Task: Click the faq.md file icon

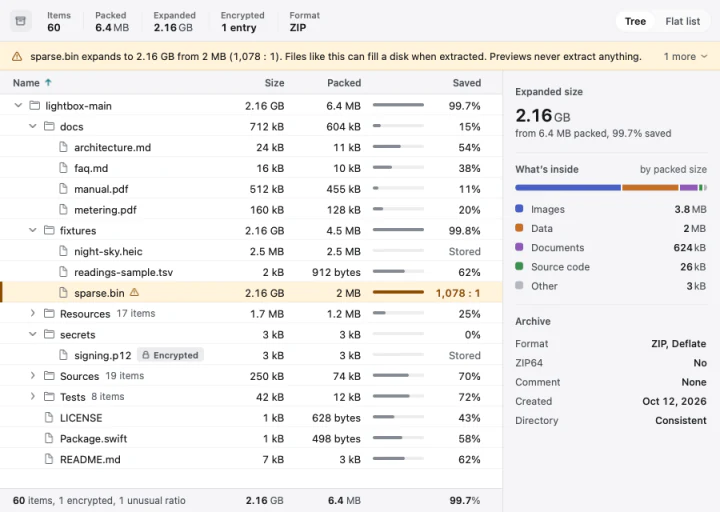Action: click(63, 168)
